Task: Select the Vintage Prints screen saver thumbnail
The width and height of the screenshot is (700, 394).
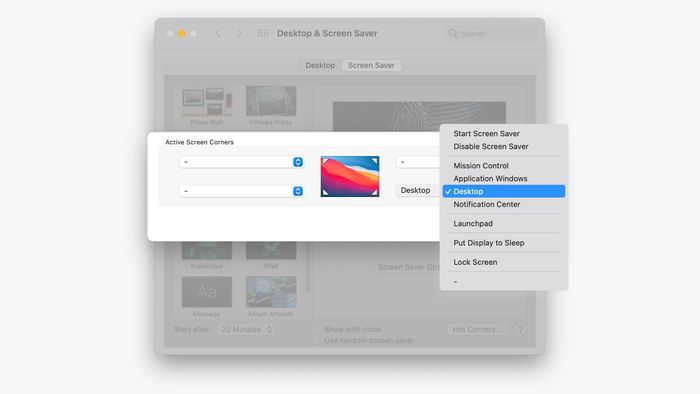Action: (271, 101)
